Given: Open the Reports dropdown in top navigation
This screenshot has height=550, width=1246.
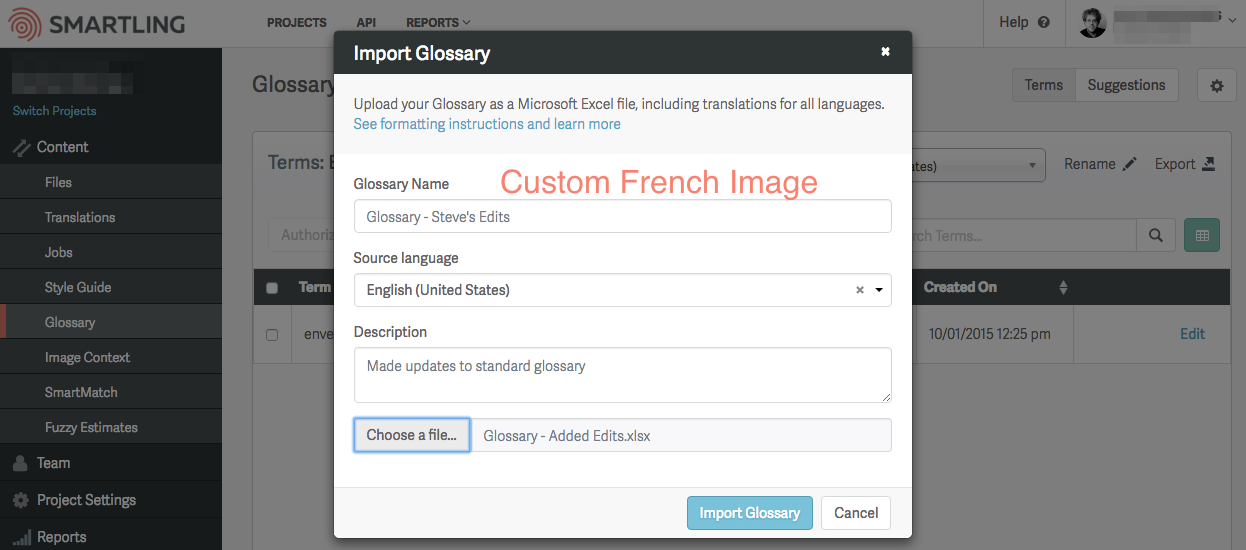Looking at the screenshot, I should (438, 22).
